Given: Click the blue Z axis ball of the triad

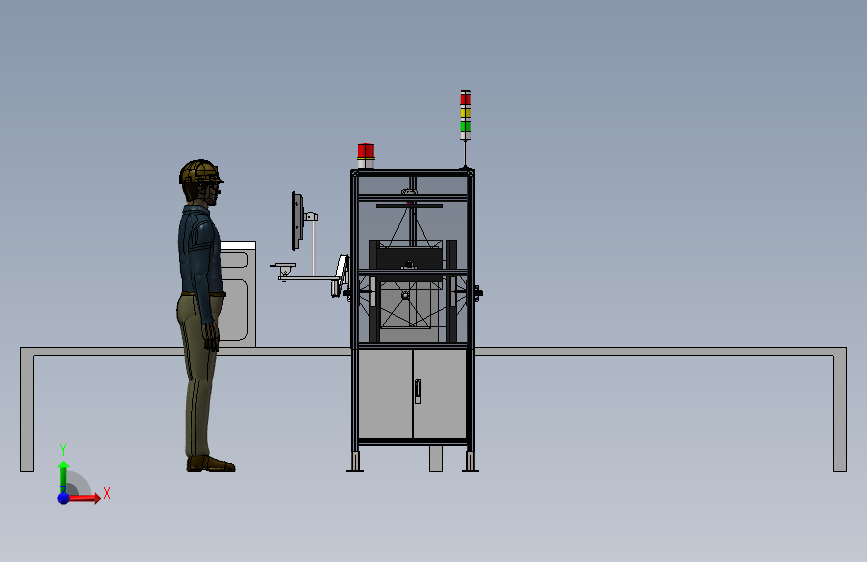Looking at the screenshot, I should pos(63,498).
